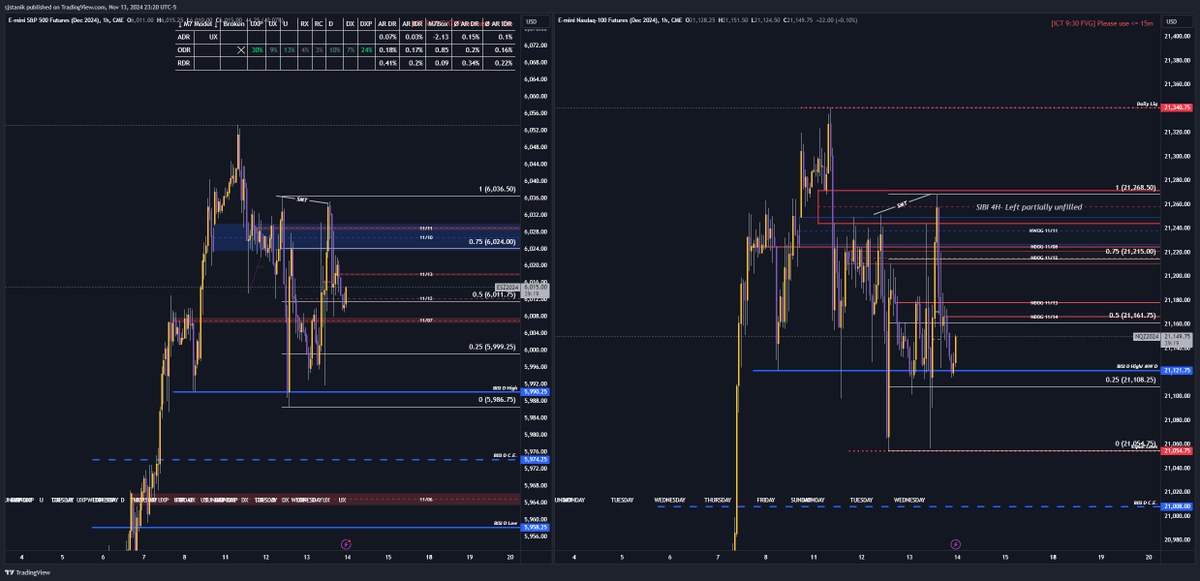Select the SIBI 4H- Left partially unfilled note

[1029, 206]
